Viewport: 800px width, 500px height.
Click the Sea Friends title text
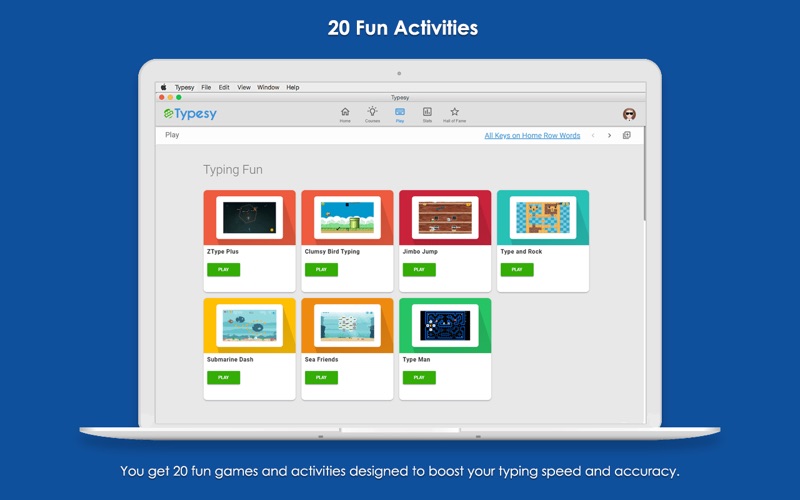(321, 360)
